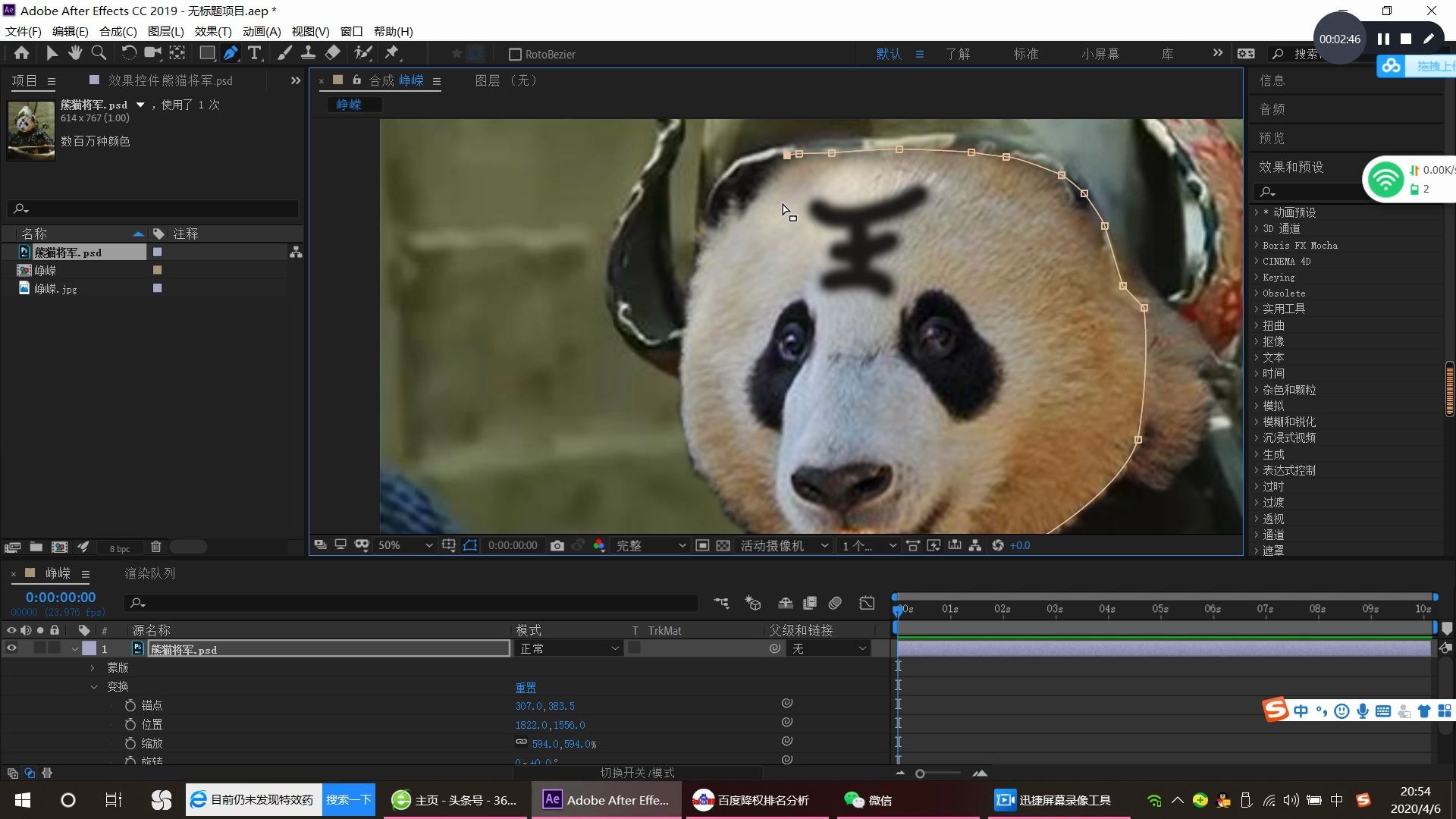Select the Type (T) tool
Screen dimensions: 1456x819
point(255,53)
